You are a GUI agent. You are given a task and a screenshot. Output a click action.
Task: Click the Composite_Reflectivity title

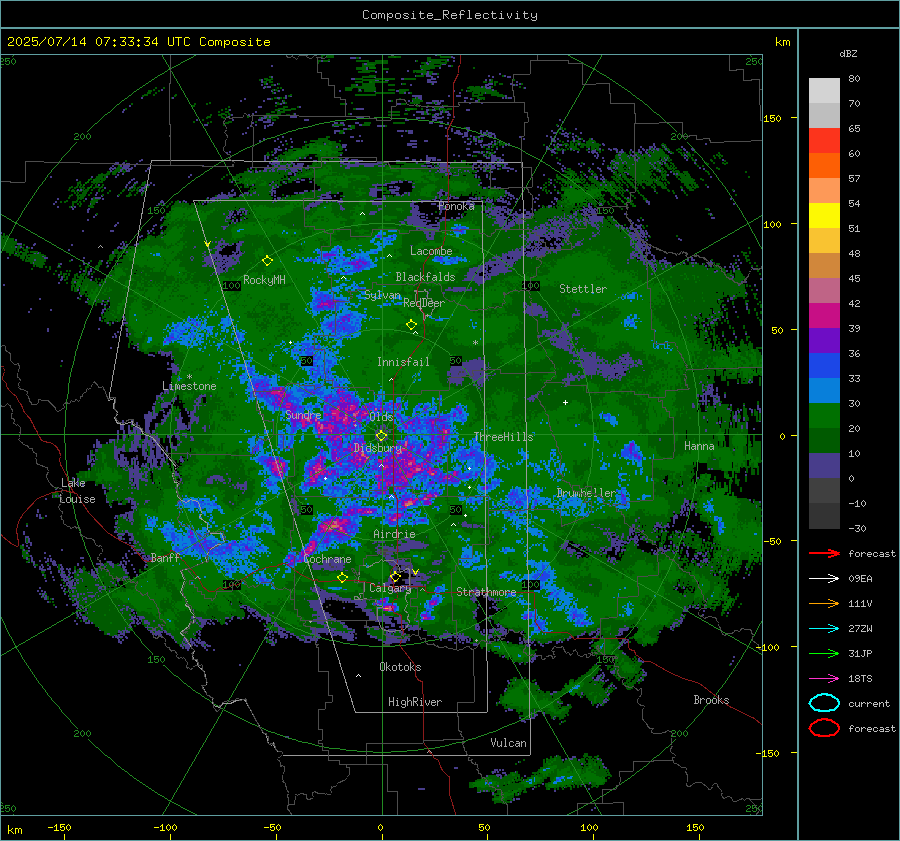pyautogui.click(x=449, y=15)
